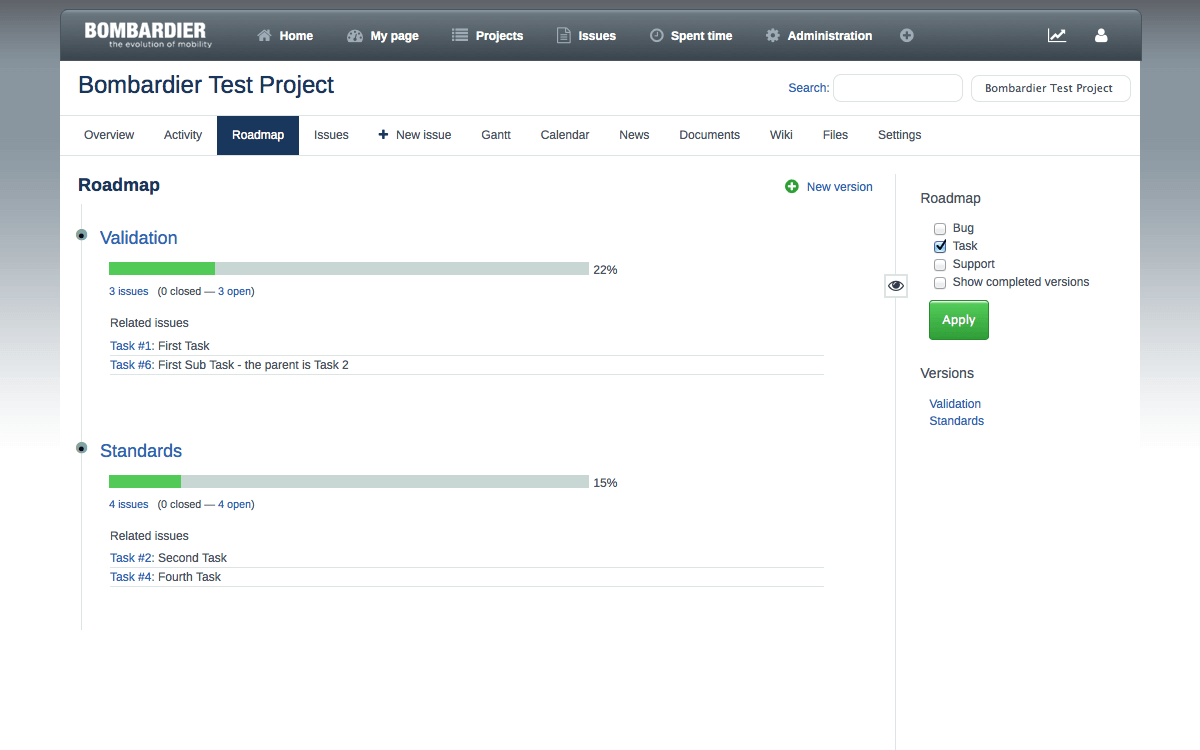Click the Standards 15% progress bar
This screenshot has height=750, width=1200.
(x=349, y=482)
